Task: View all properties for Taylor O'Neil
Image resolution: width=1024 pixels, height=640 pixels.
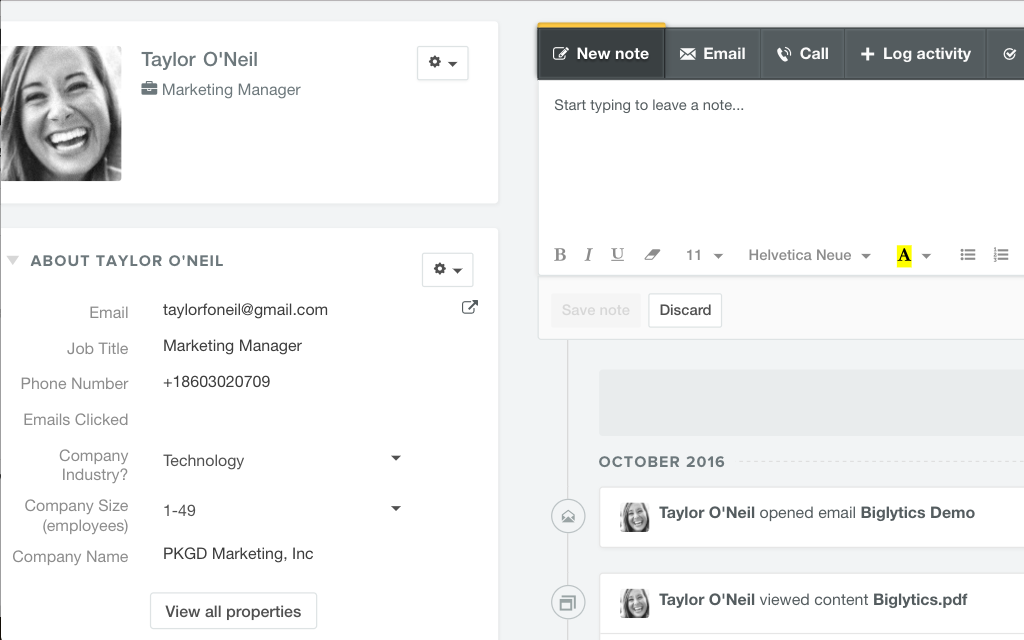Action: click(x=233, y=610)
